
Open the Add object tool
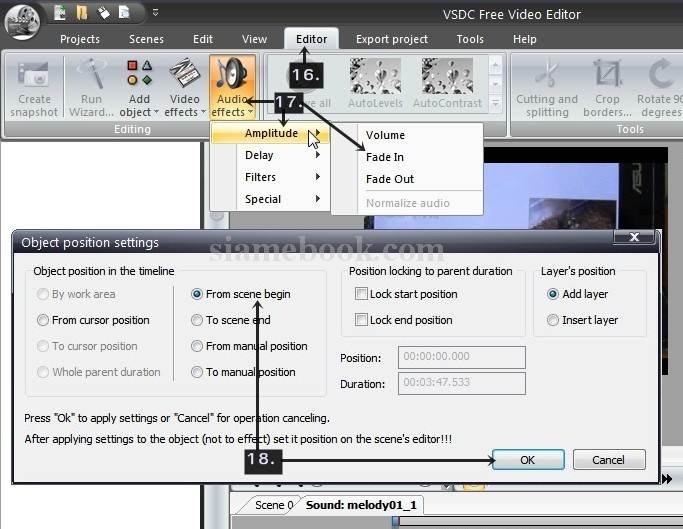[x=139, y=88]
